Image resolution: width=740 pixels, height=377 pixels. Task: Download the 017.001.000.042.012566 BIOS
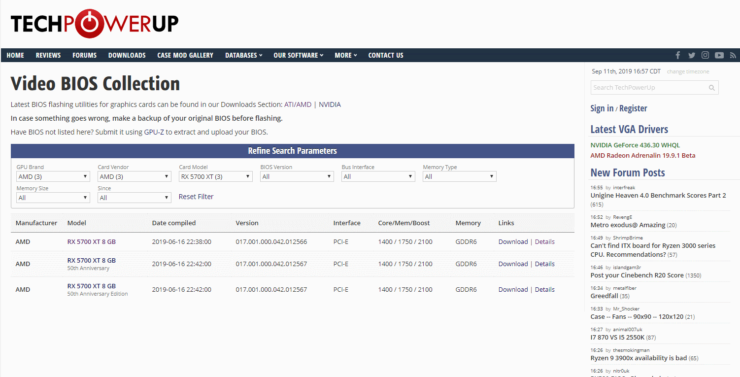pos(513,242)
